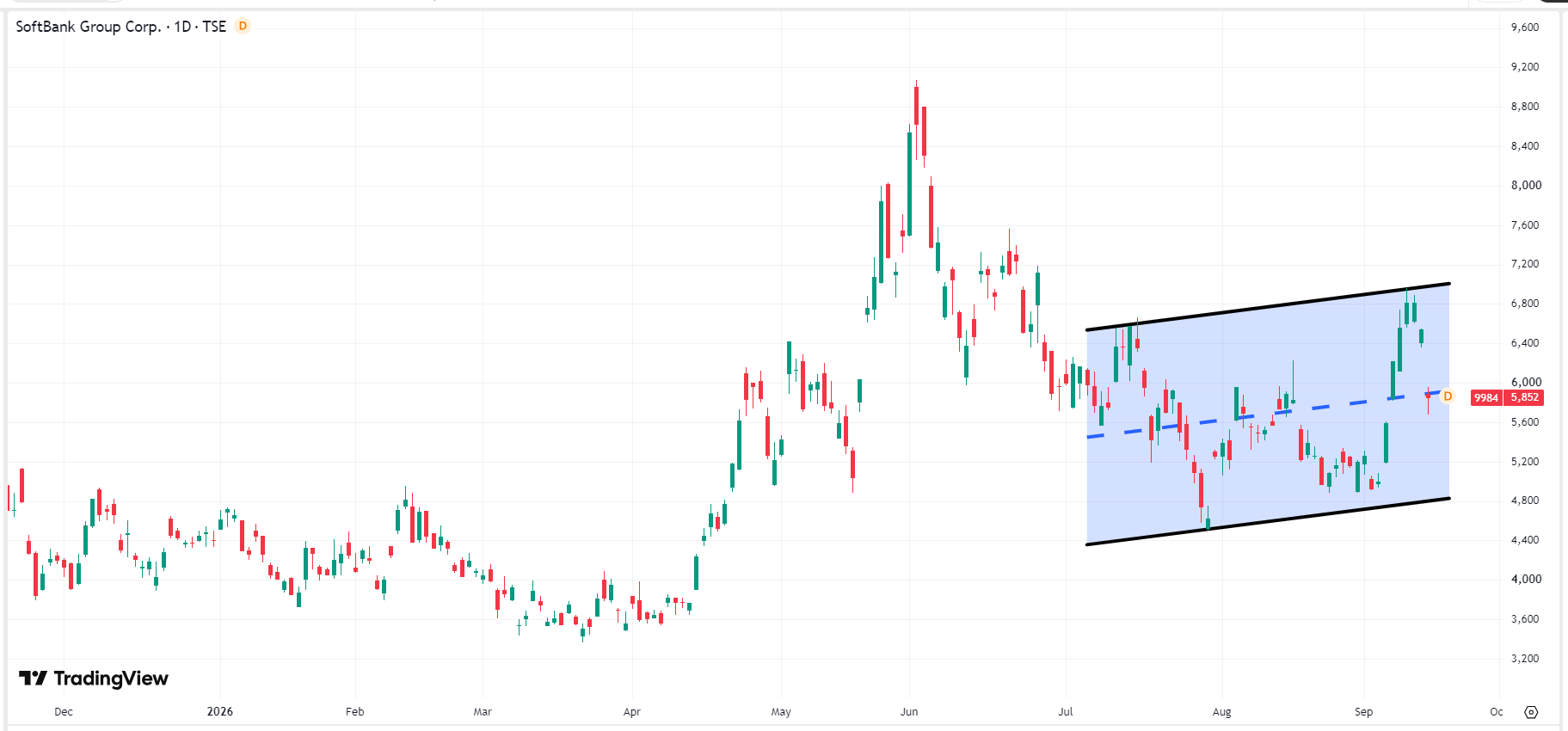Click the 5,200 price axis label
Viewport: 1568px width, 731px height.
click(1525, 462)
